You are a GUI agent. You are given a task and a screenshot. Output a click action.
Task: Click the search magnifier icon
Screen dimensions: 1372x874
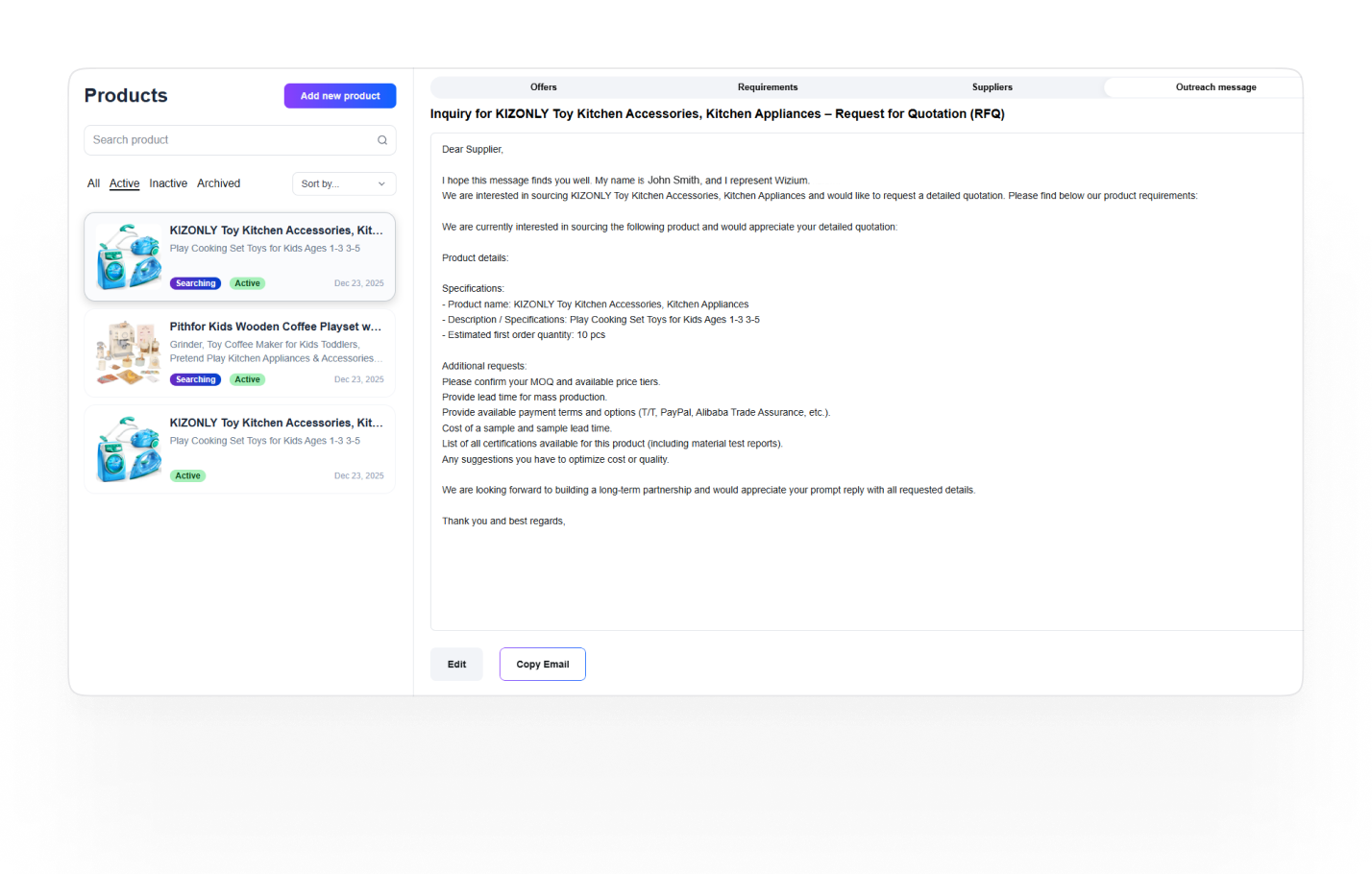pos(381,140)
